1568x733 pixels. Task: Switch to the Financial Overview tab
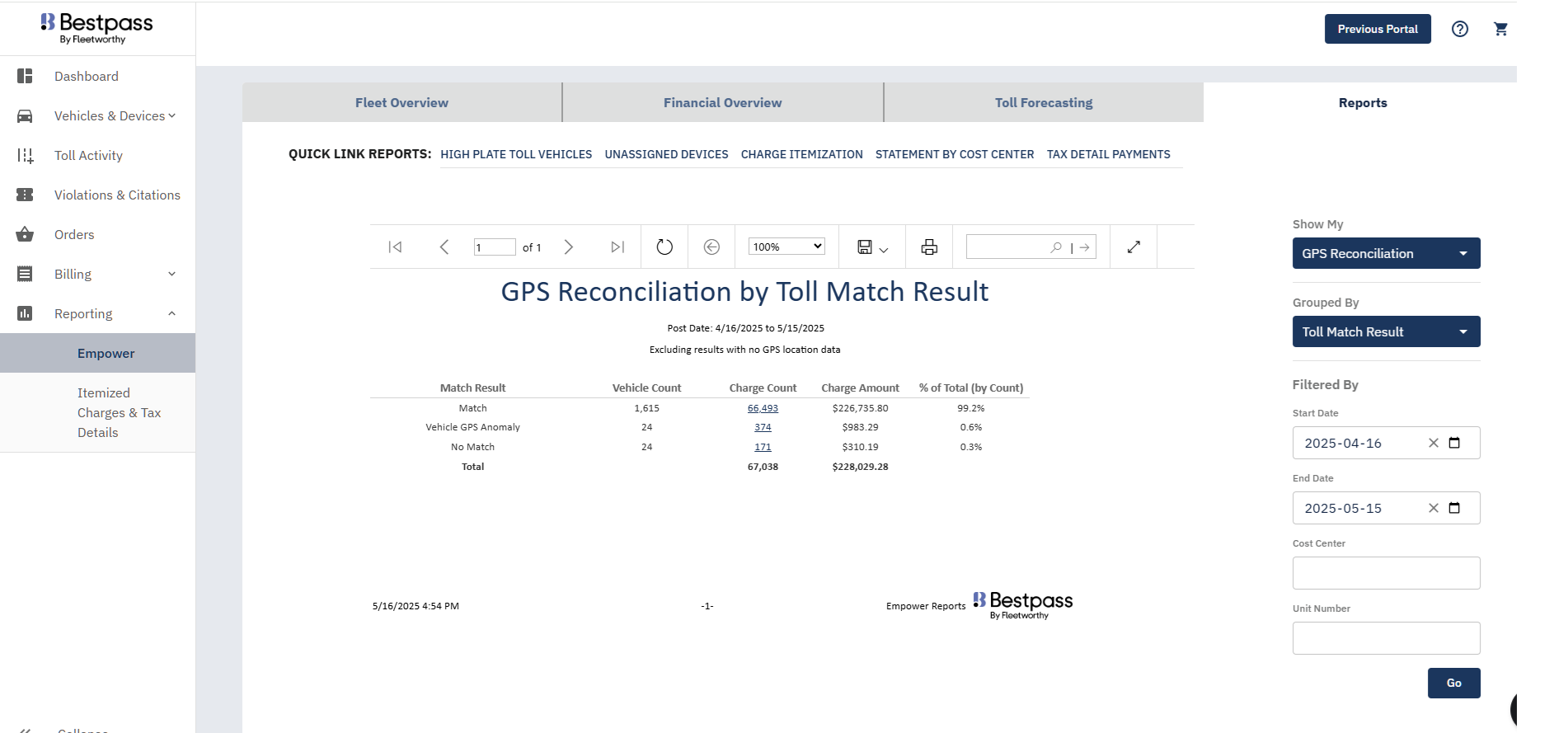pos(722,103)
